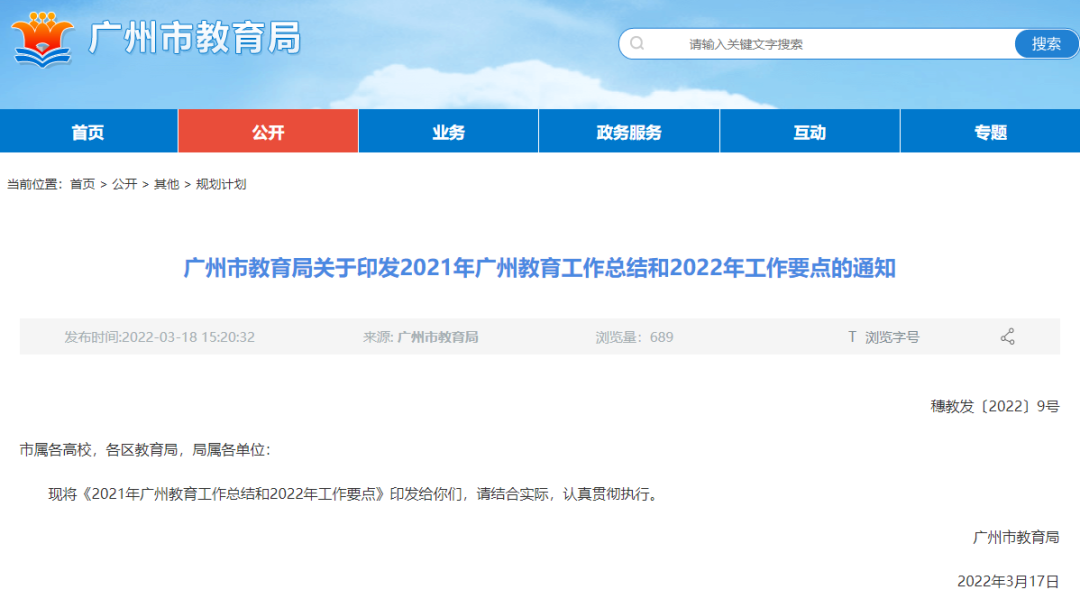1080x599 pixels.
Task: Open the 专题 navigation tab
Action: (990, 132)
